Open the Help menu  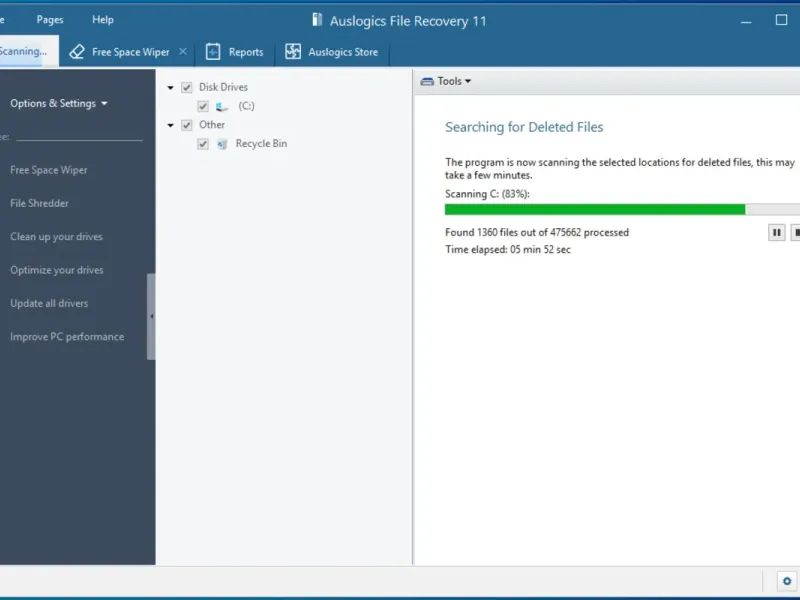[x=103, y=19]
